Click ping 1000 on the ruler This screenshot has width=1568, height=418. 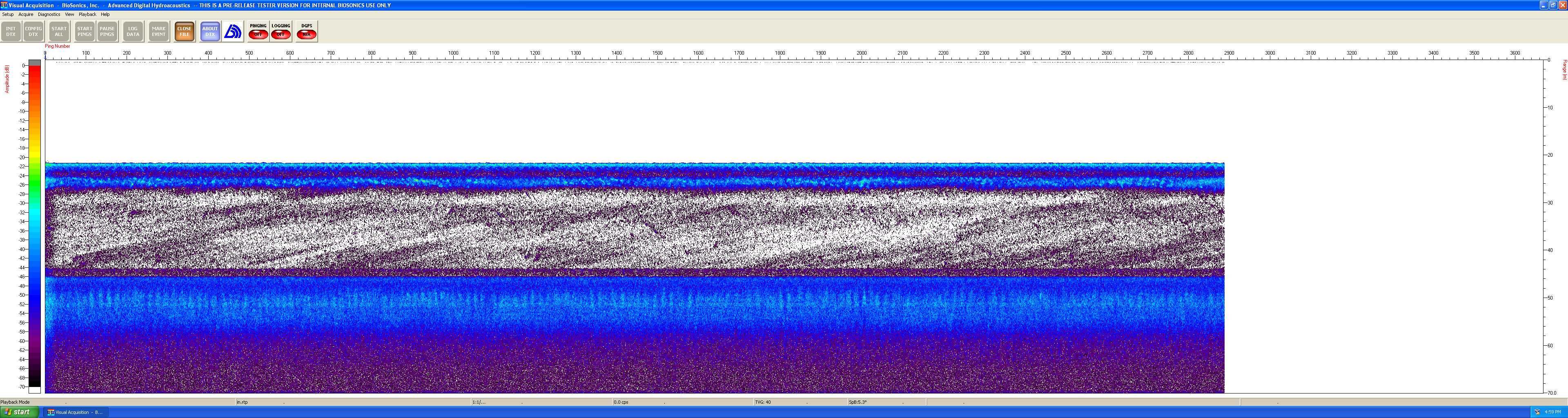pos(454,53)
